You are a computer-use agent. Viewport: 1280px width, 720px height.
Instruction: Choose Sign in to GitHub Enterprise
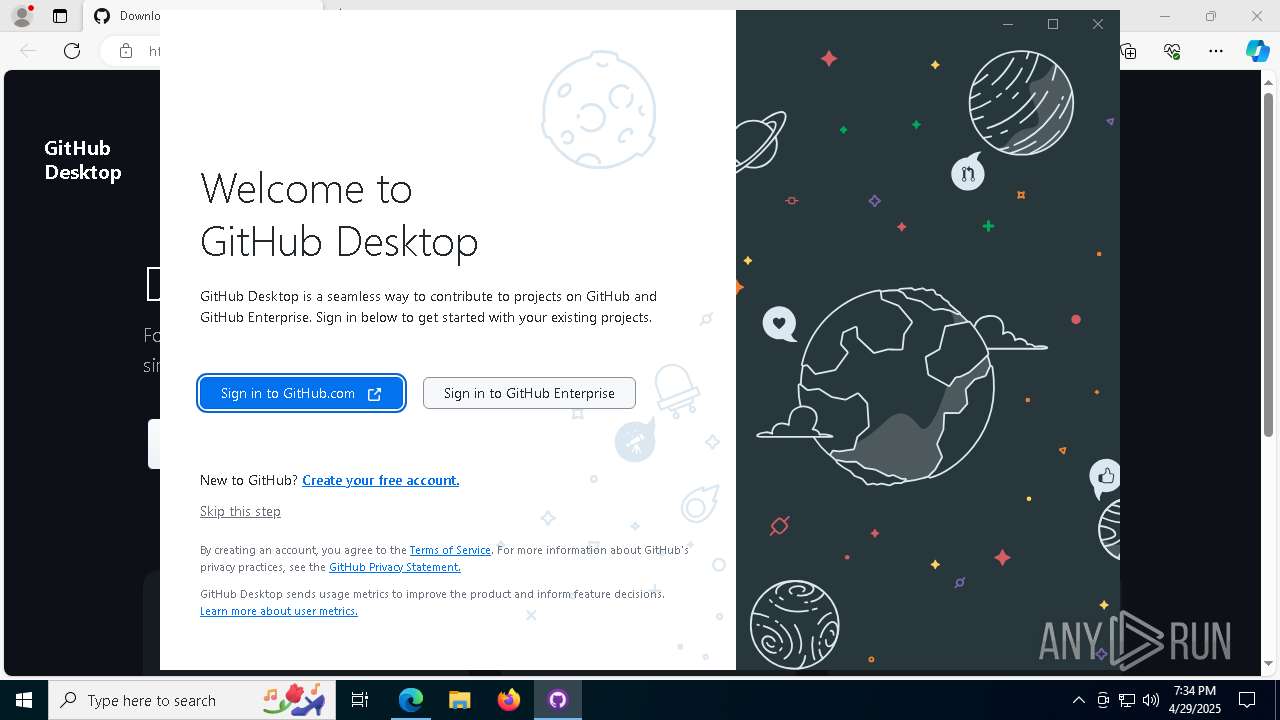pyautogui.click(x=529, y=393)
